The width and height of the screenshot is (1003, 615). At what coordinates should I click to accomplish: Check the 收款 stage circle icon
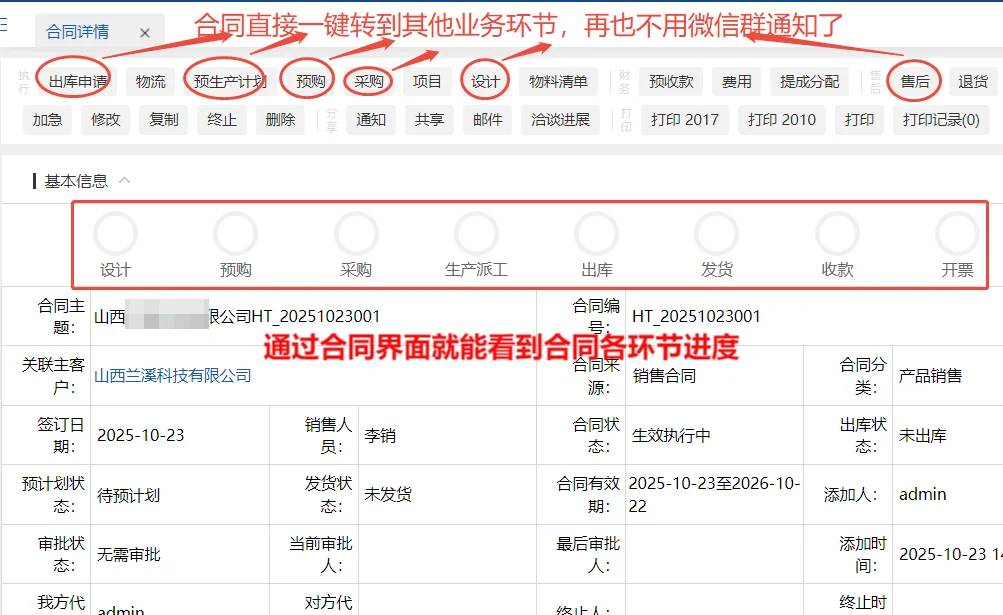click(836, 233)
